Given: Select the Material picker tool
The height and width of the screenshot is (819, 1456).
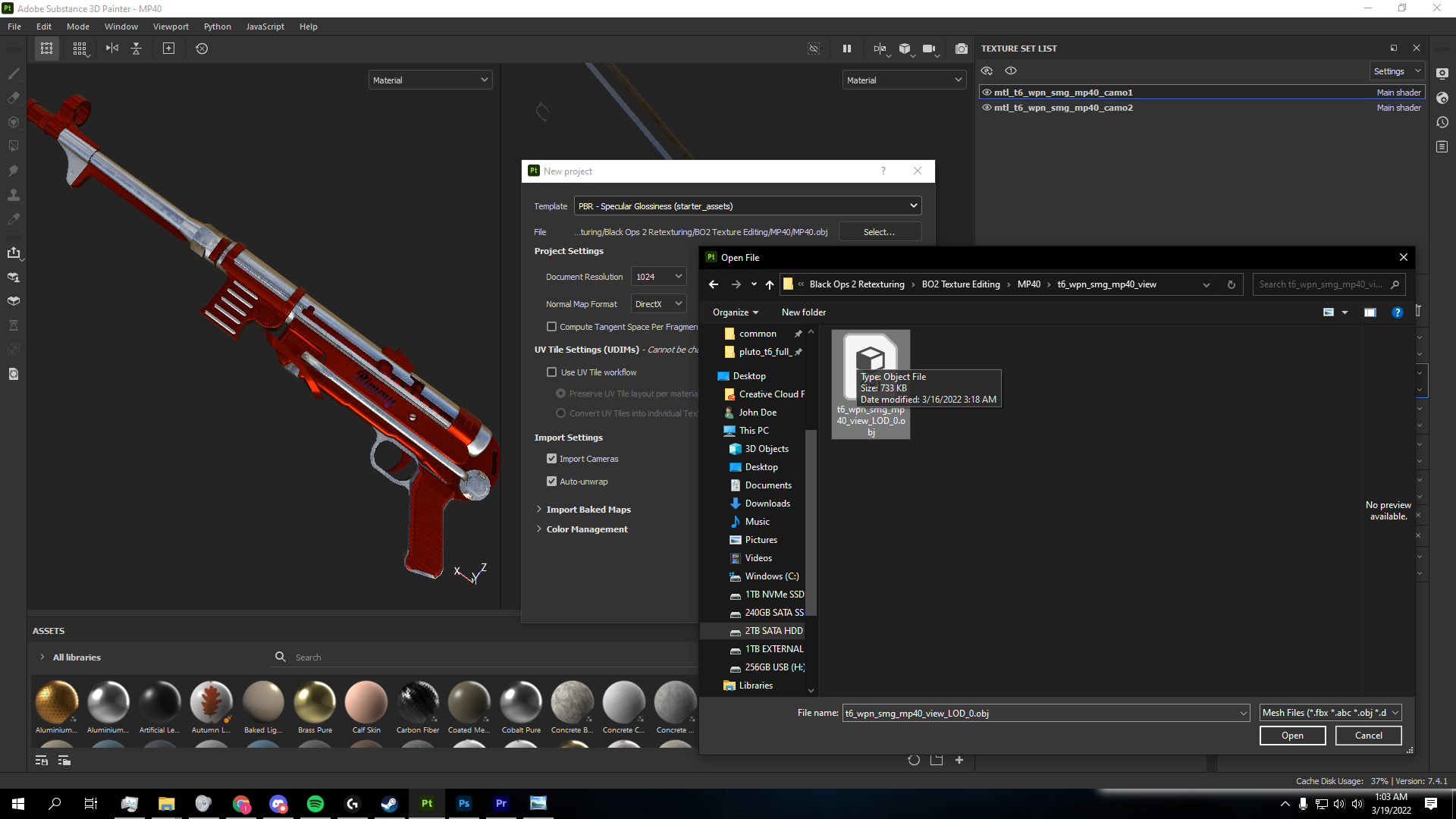Looking at the screenshot, I should [x=14, y=219].
